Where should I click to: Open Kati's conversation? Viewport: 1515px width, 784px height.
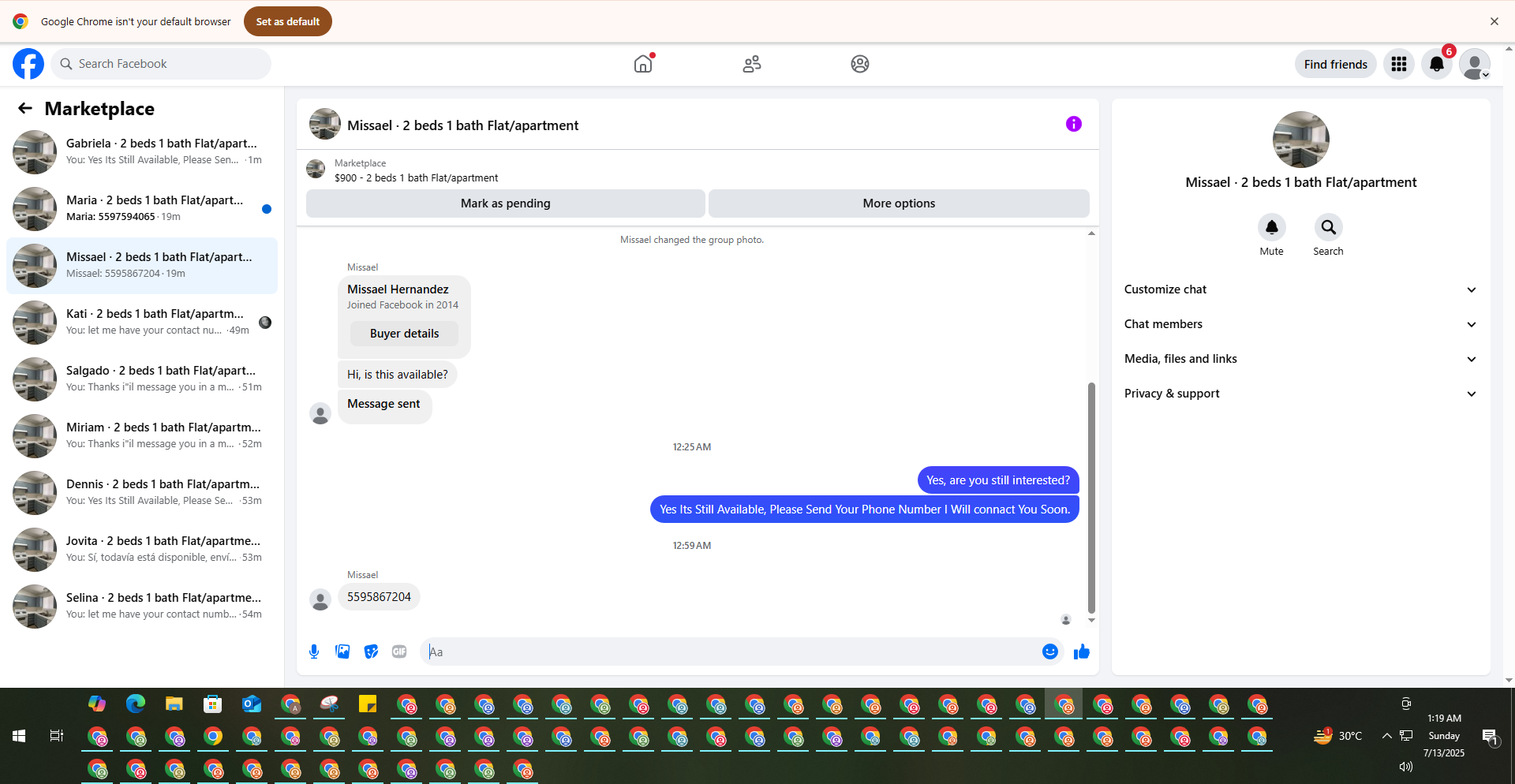point(142,322)
